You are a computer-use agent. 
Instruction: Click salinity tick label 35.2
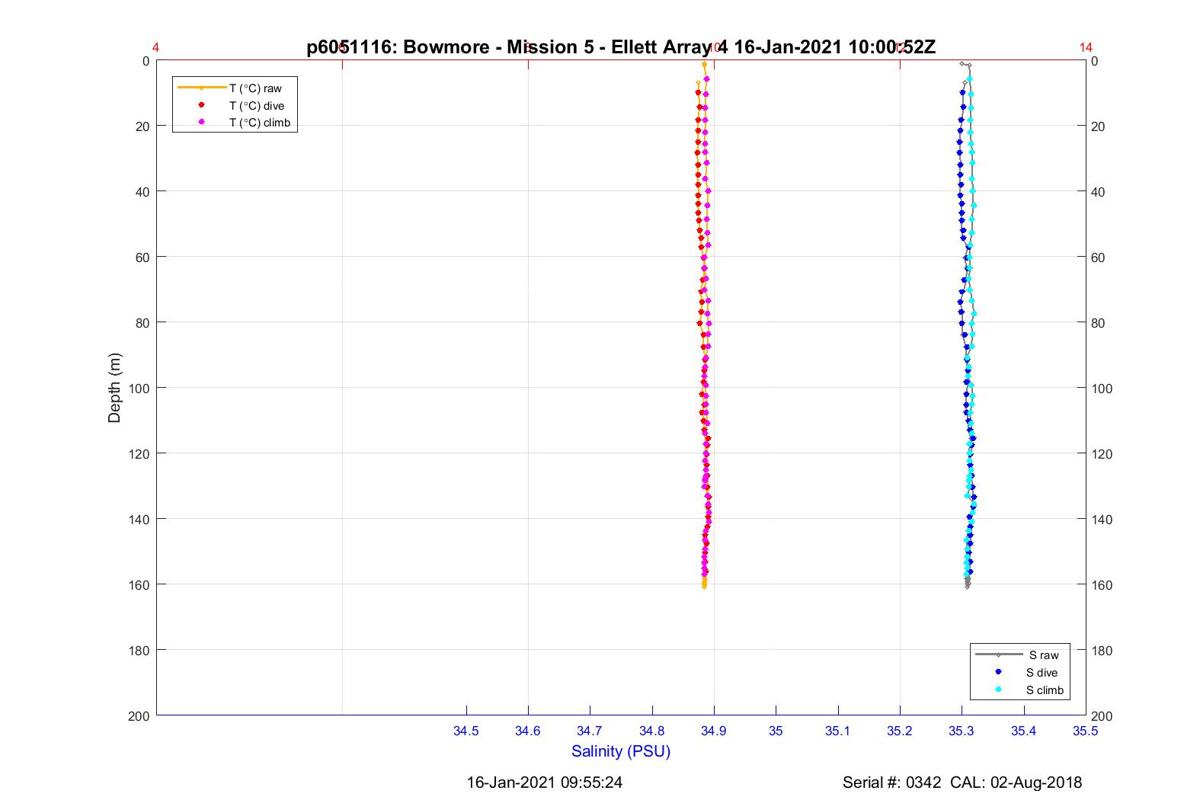pos(900,731)
